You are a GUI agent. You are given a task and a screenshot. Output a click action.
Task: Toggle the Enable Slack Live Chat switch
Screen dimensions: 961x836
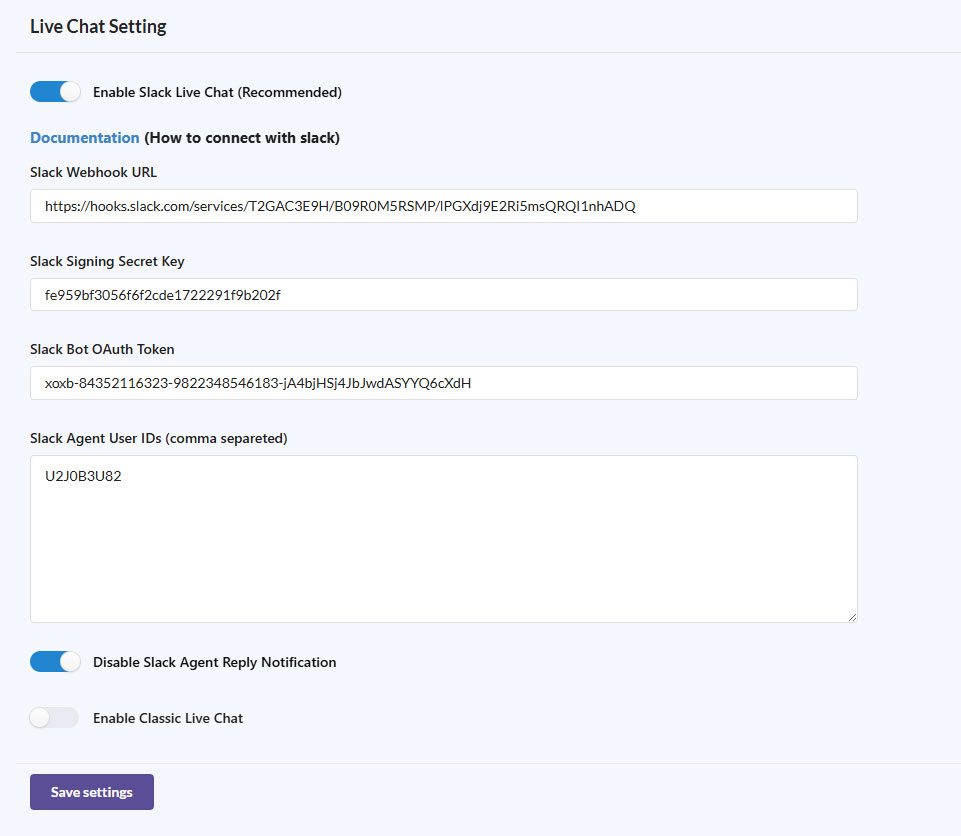[54, 92]
